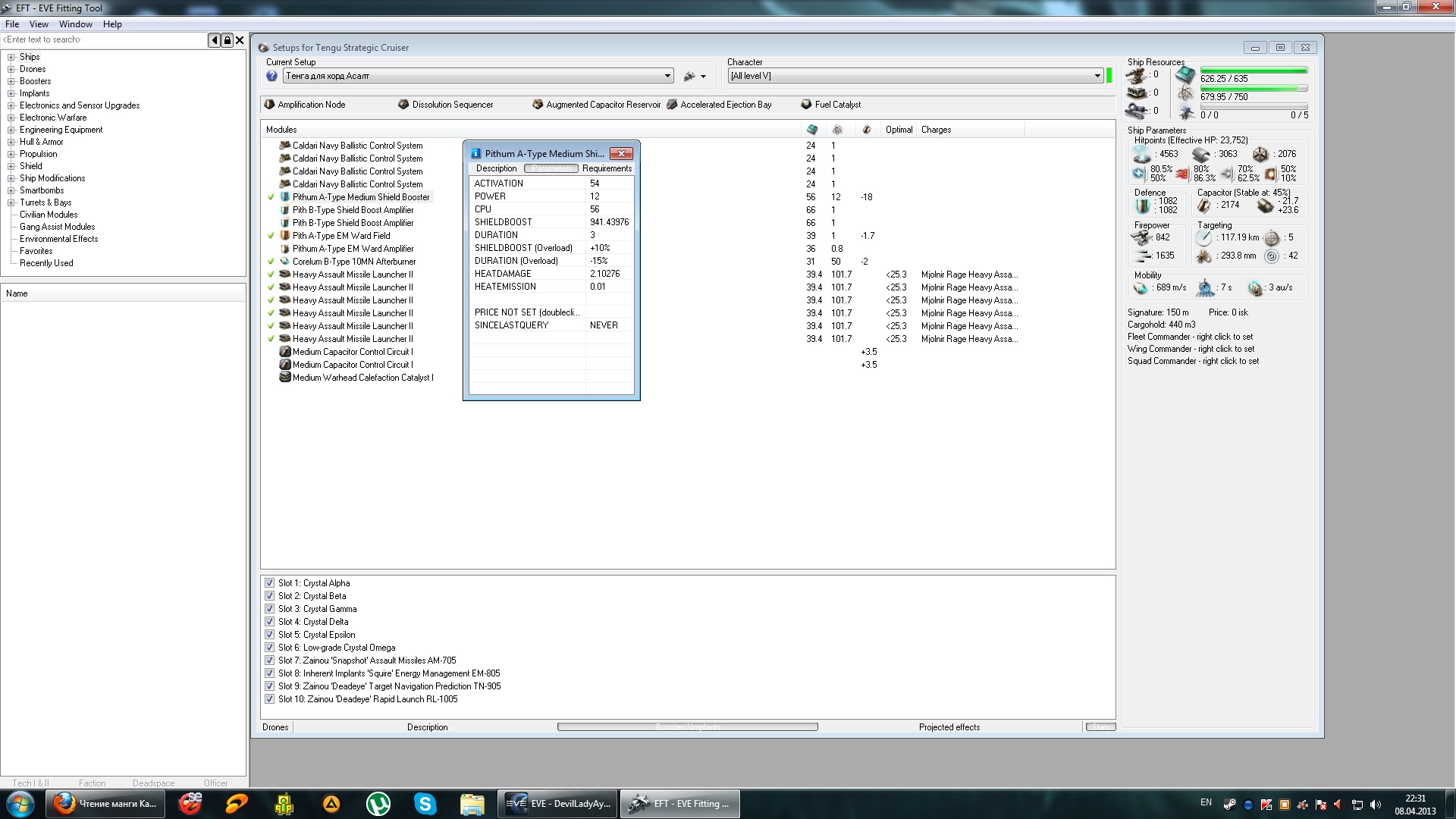The image size is (1456, 819).
Task: Uncheck Slot 5: Crystal Epsilon implant
Action: 269,635
